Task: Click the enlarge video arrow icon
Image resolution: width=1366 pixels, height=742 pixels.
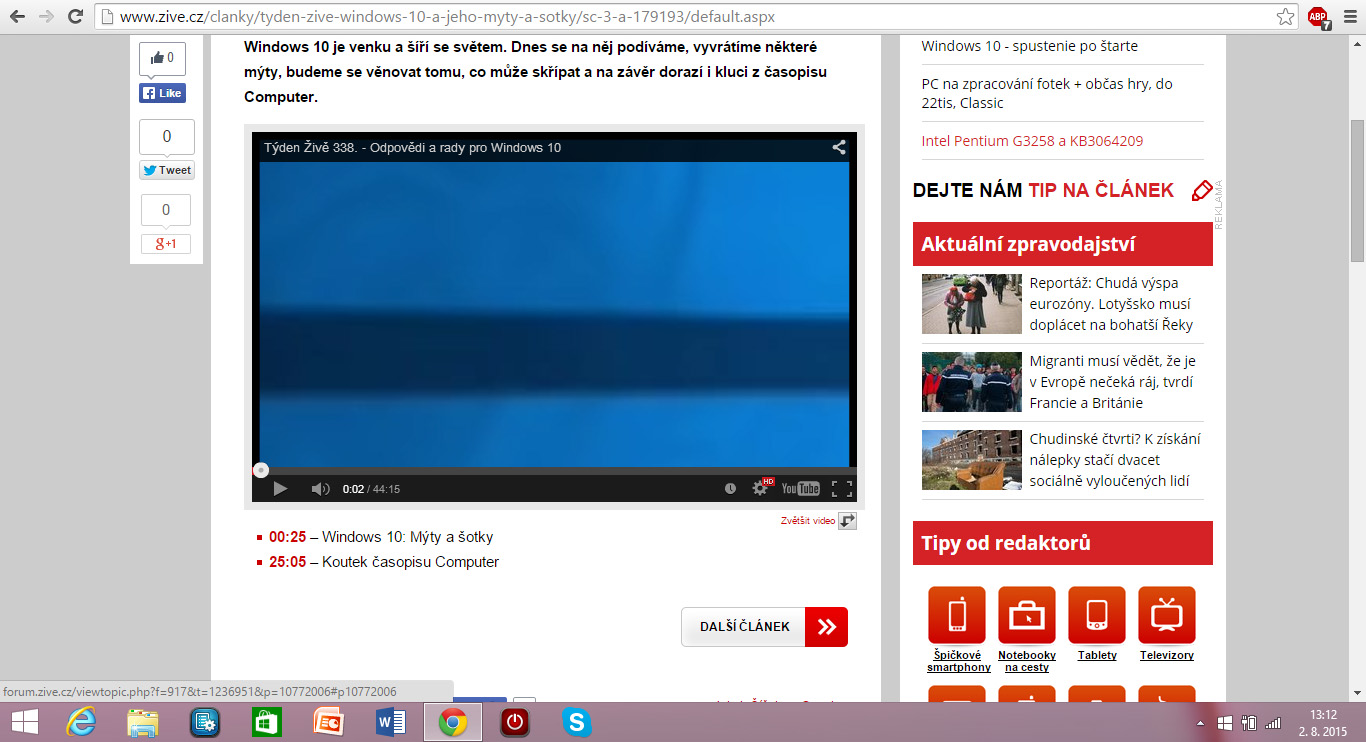Action: pyautogui.click(x=847, y=521)
